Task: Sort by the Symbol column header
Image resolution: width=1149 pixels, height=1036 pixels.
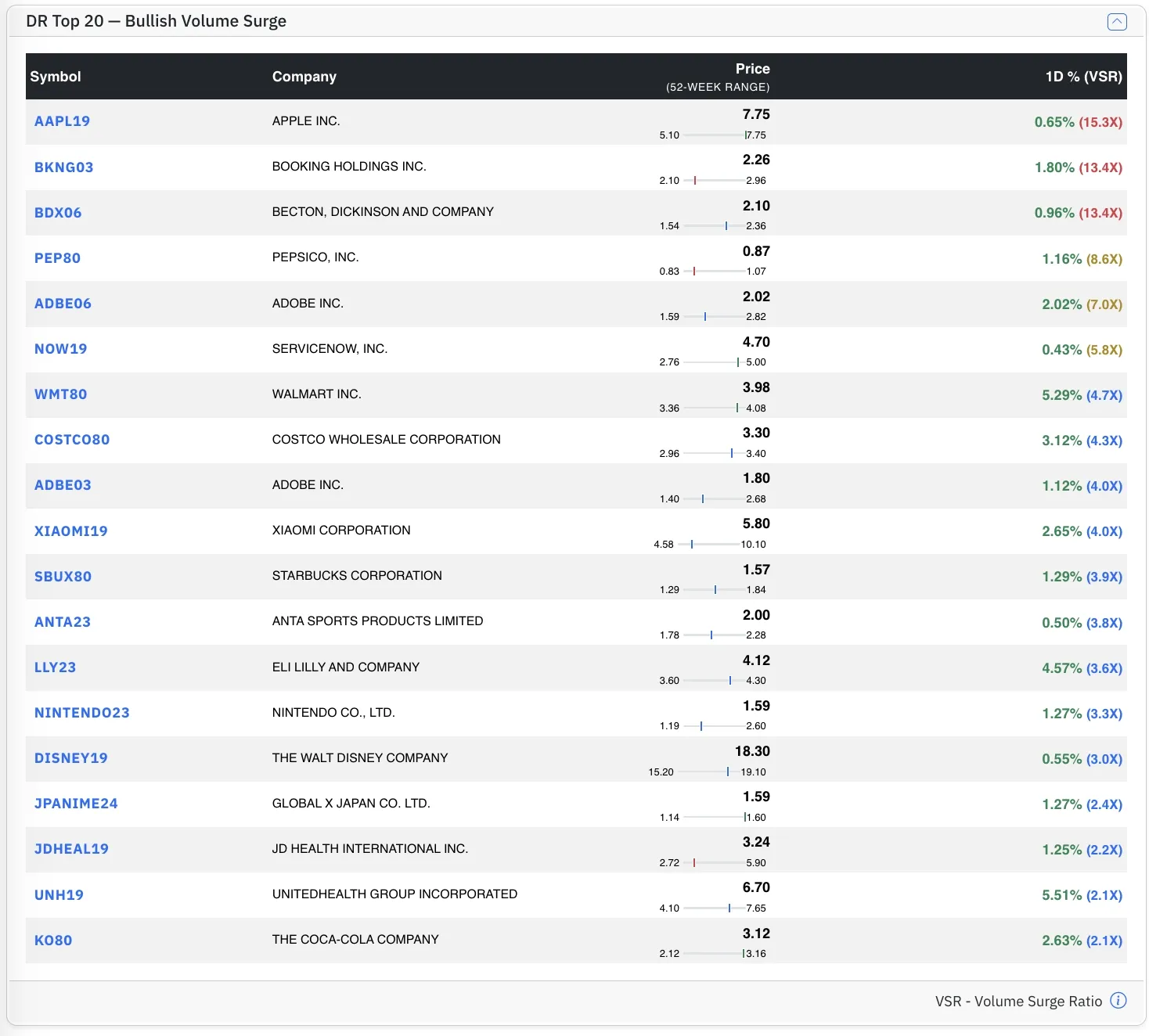Action: pos(56,77)
